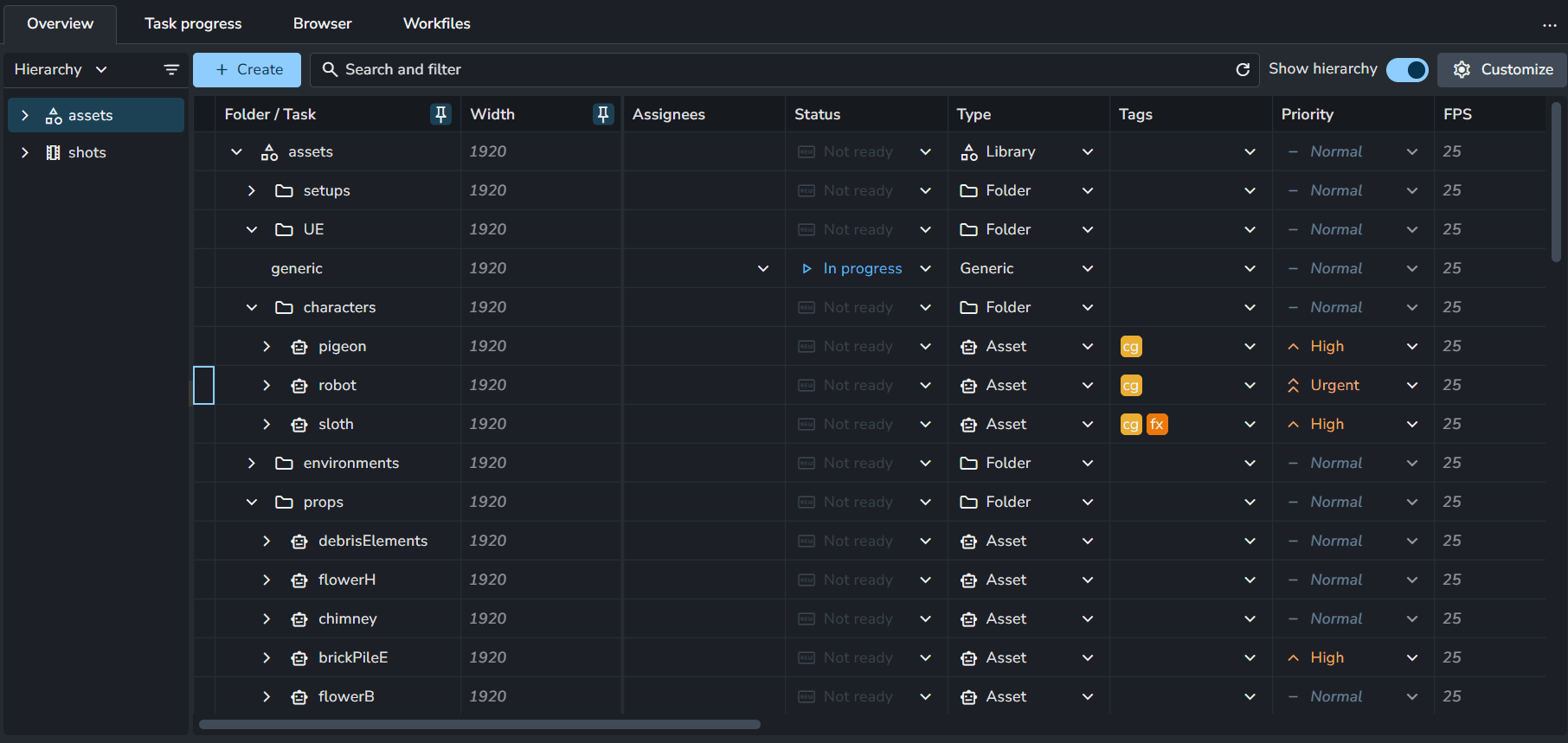1568x743 pixels.
Task: Open status dropdown for generic task
Action: click(925, 269)
